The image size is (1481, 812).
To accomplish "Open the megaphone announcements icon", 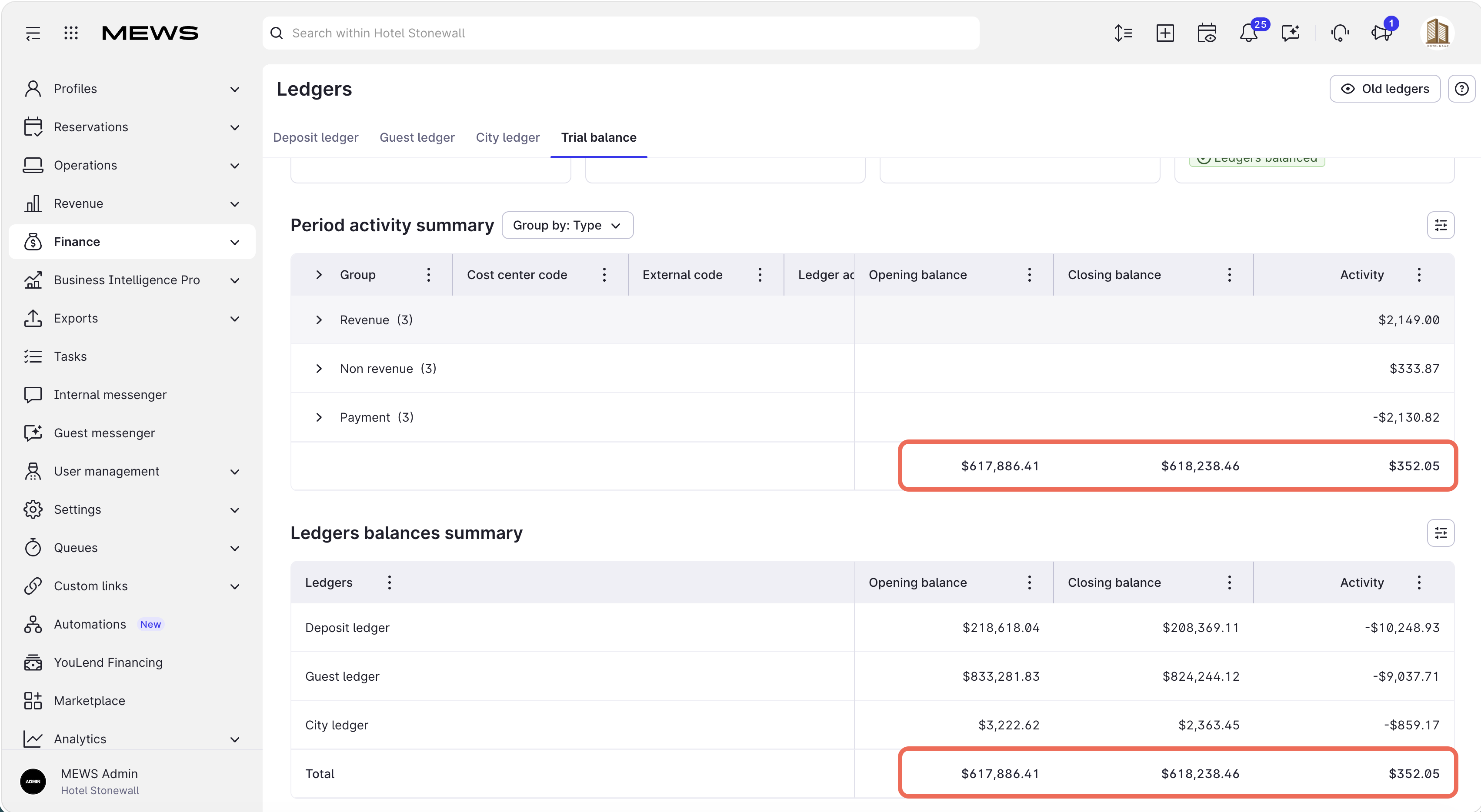I will tap(1381, 33).
